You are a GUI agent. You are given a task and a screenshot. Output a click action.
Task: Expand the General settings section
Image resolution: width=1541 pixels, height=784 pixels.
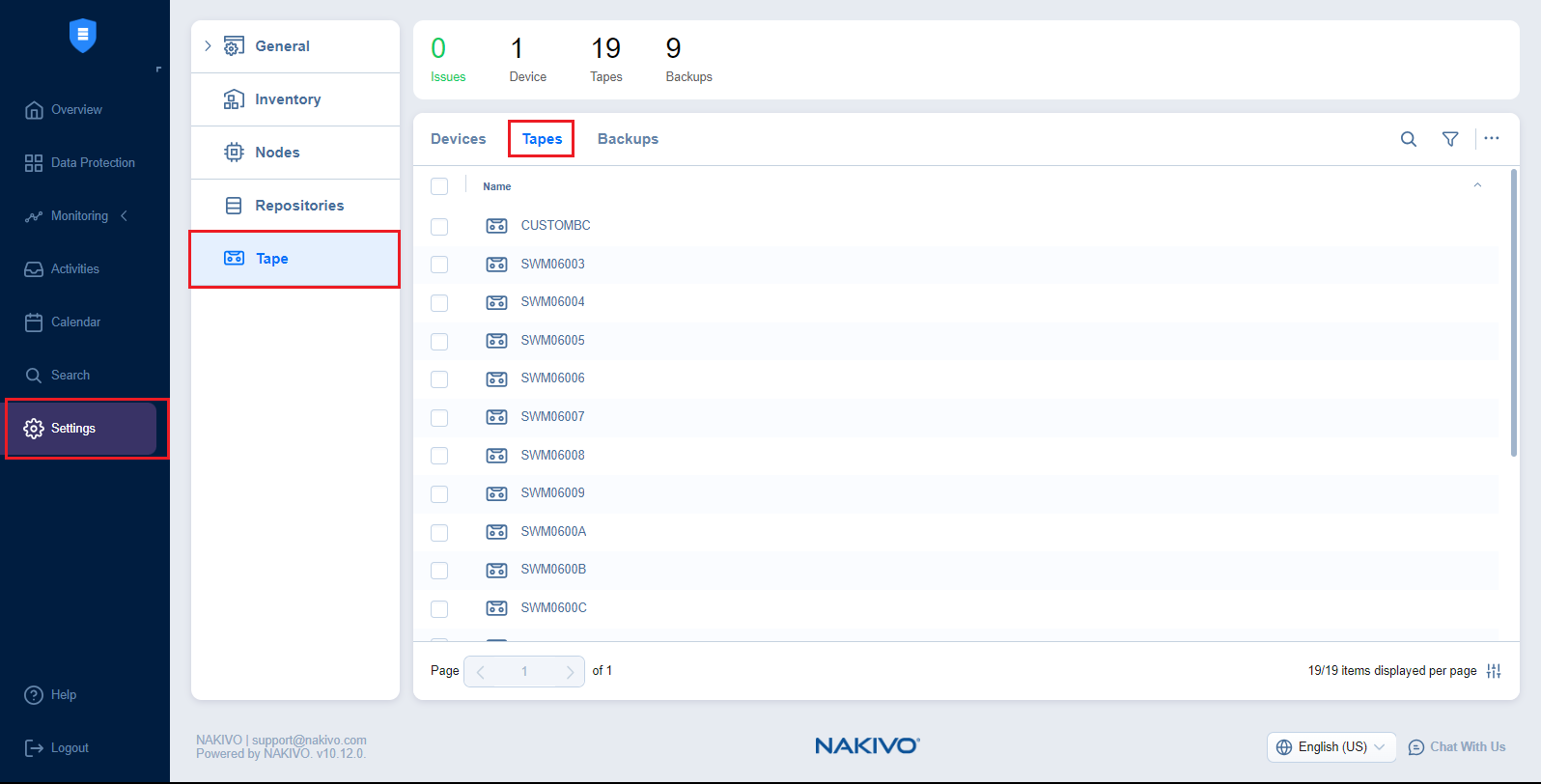coord(208,46)
